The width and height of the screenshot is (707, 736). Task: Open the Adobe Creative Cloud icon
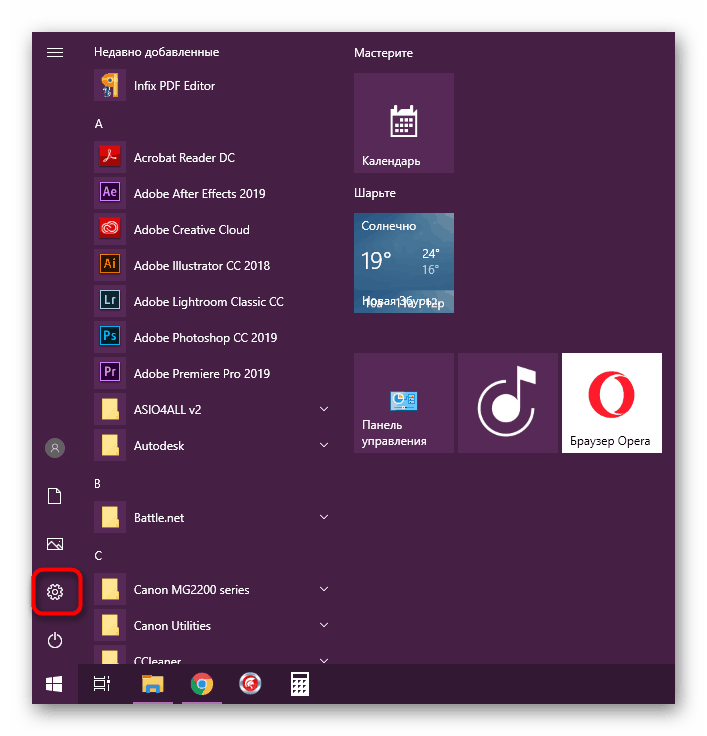(x=110, y=230)
